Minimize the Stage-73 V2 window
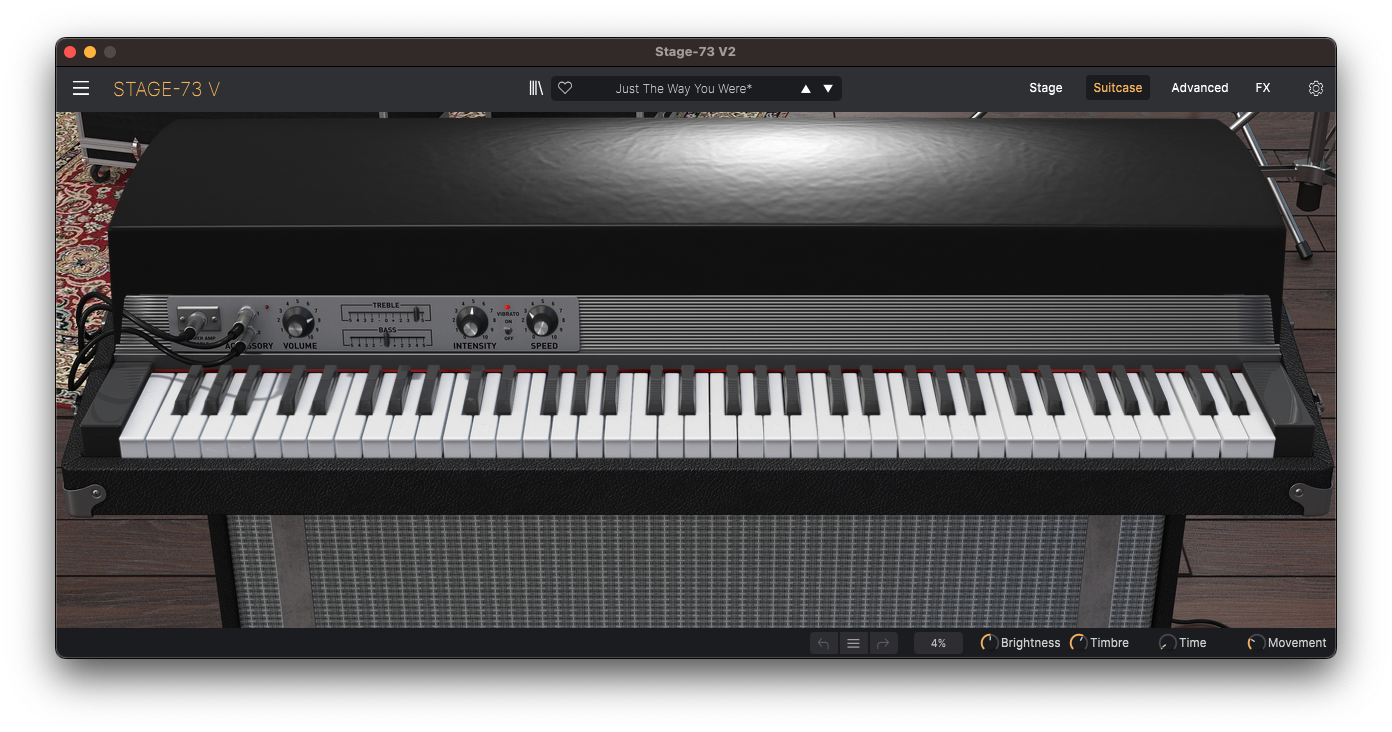 point(90,52)
